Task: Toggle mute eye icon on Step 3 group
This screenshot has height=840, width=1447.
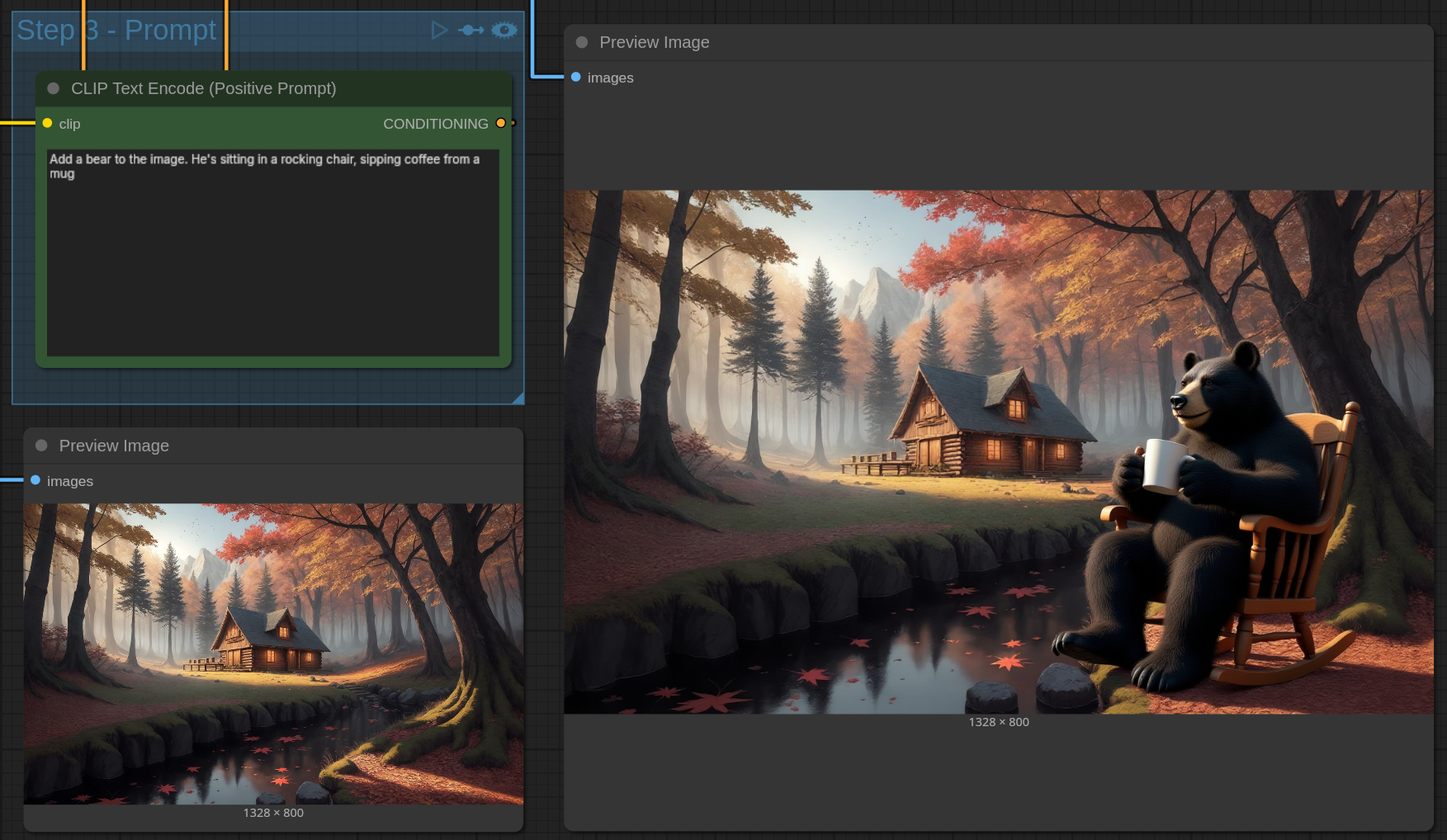Action: pyautogui.click(x=504, y=31)
